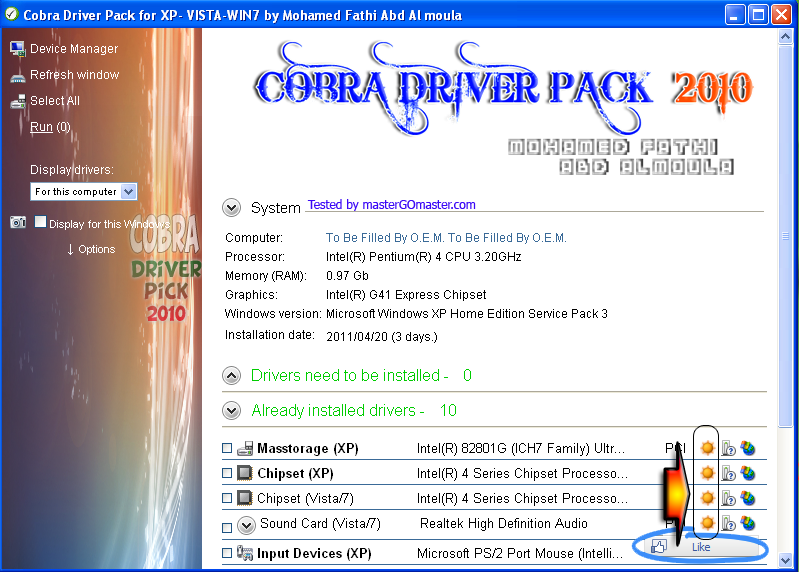799x572 pixels.
Task: Open device info icon for Sound Card
Action: coord(729,523)
